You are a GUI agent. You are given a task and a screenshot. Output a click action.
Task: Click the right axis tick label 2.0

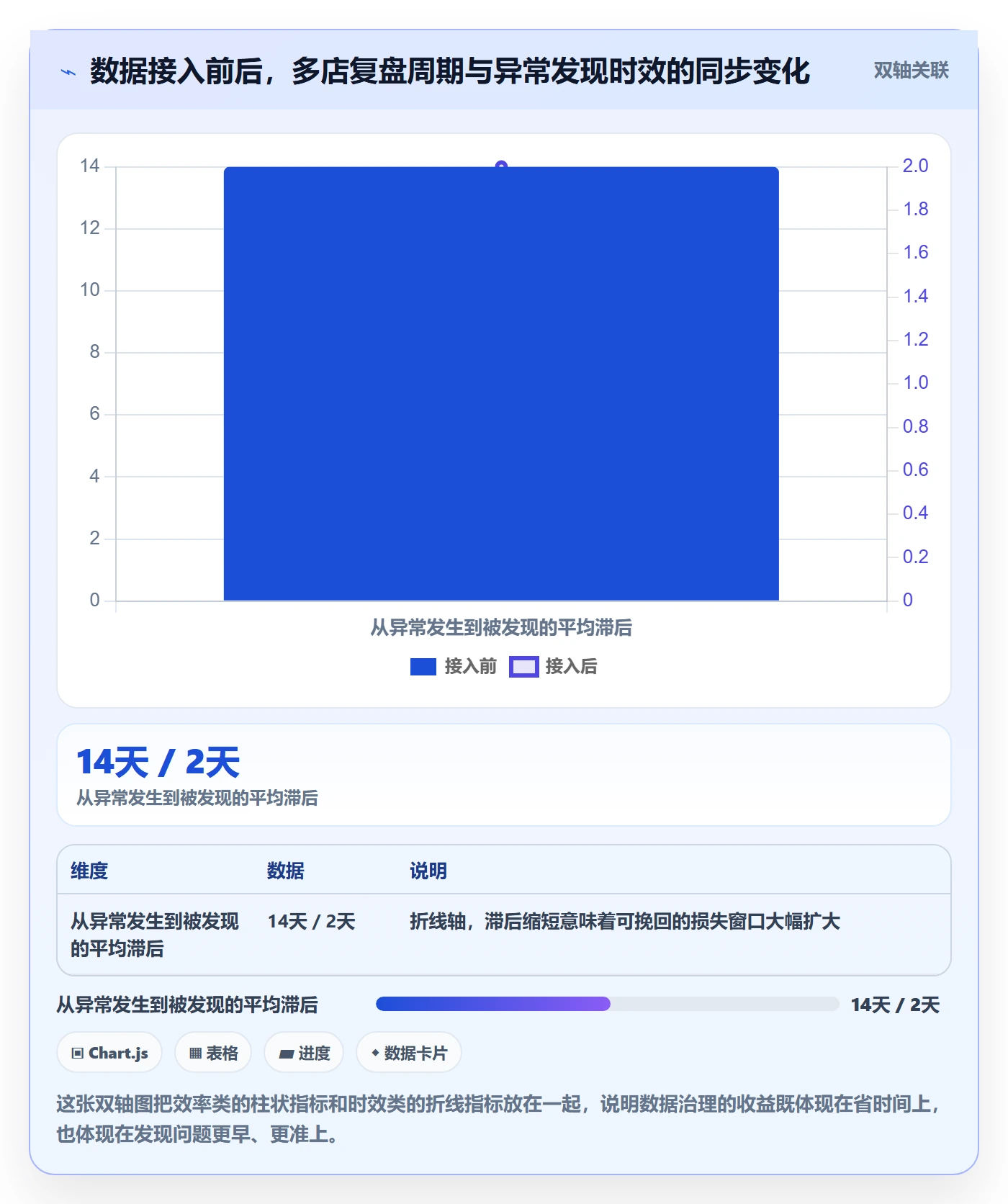pyautogui.click(x=915, y=166)
